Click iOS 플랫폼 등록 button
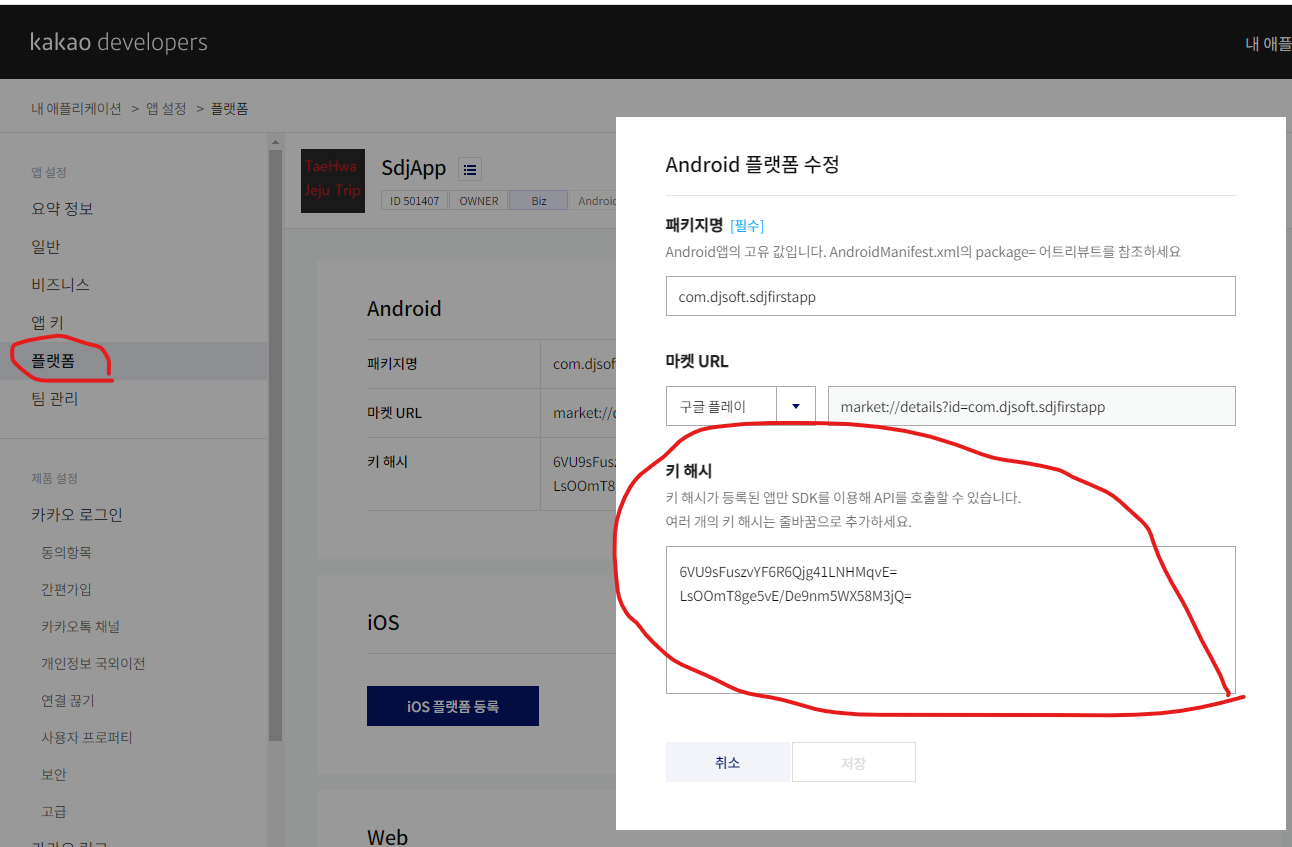This screenshot has height=847, width=1292. point(453,706)
